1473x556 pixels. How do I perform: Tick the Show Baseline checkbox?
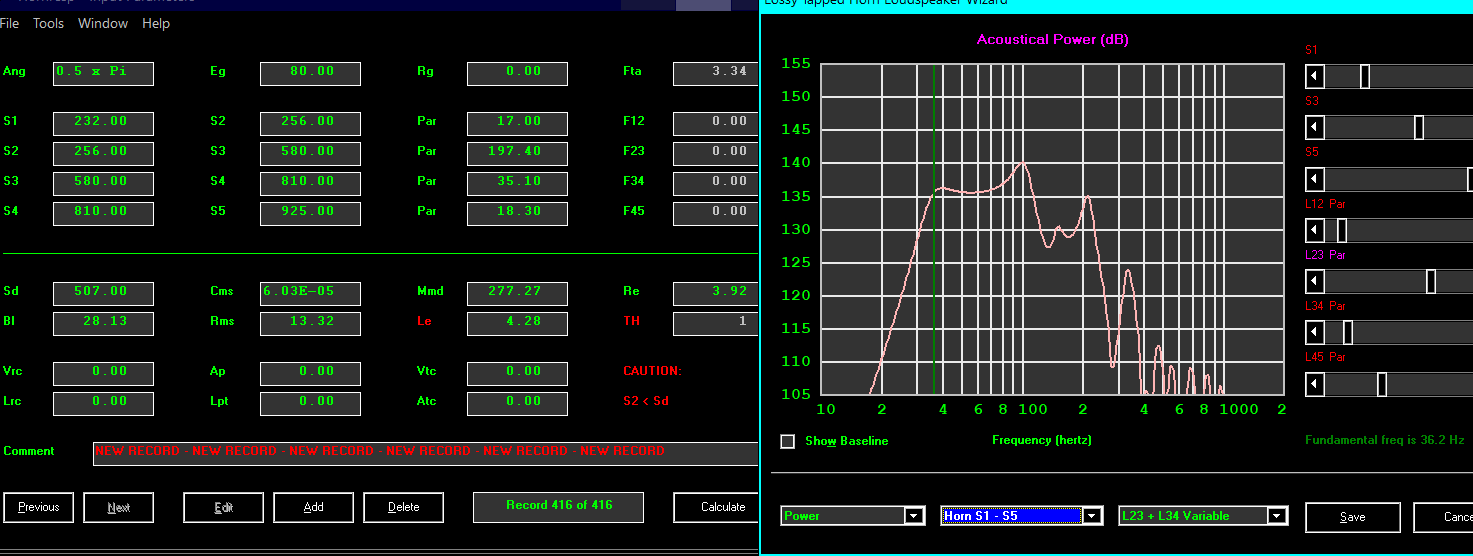[788, 441]
